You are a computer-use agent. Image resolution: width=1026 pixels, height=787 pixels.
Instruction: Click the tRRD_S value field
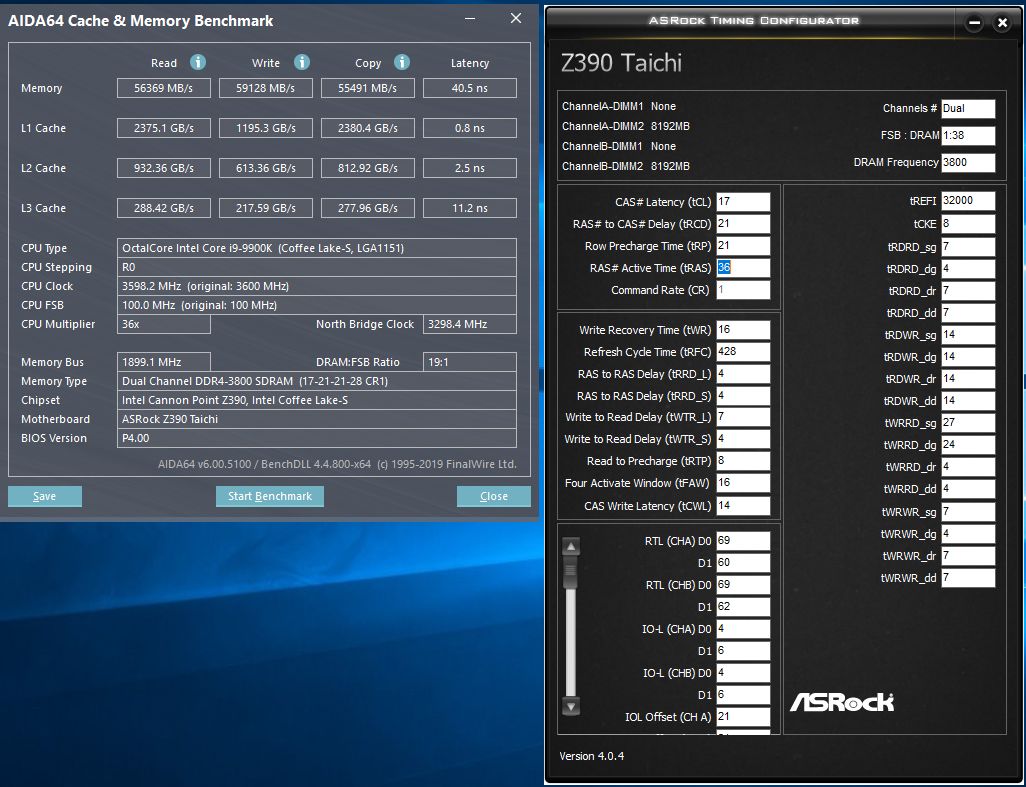743,396
